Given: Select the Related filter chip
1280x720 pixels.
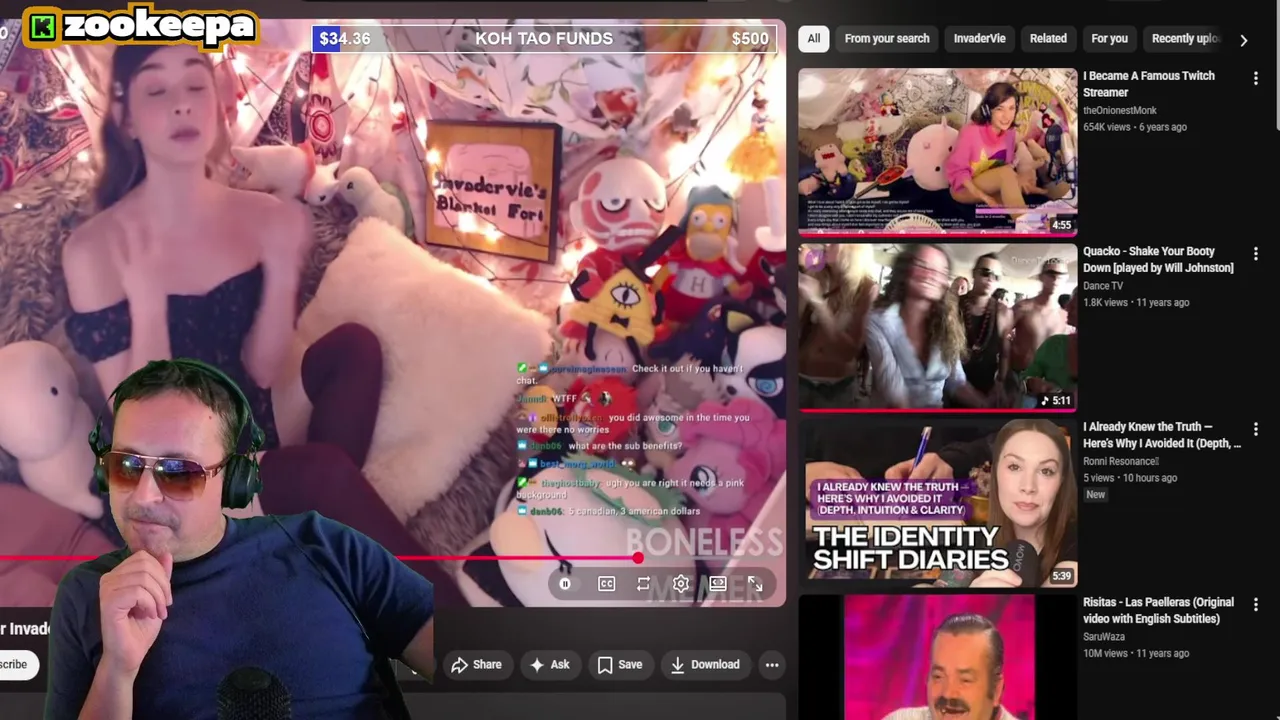Looking at the screenshot, I should (x=1048, y=39).
